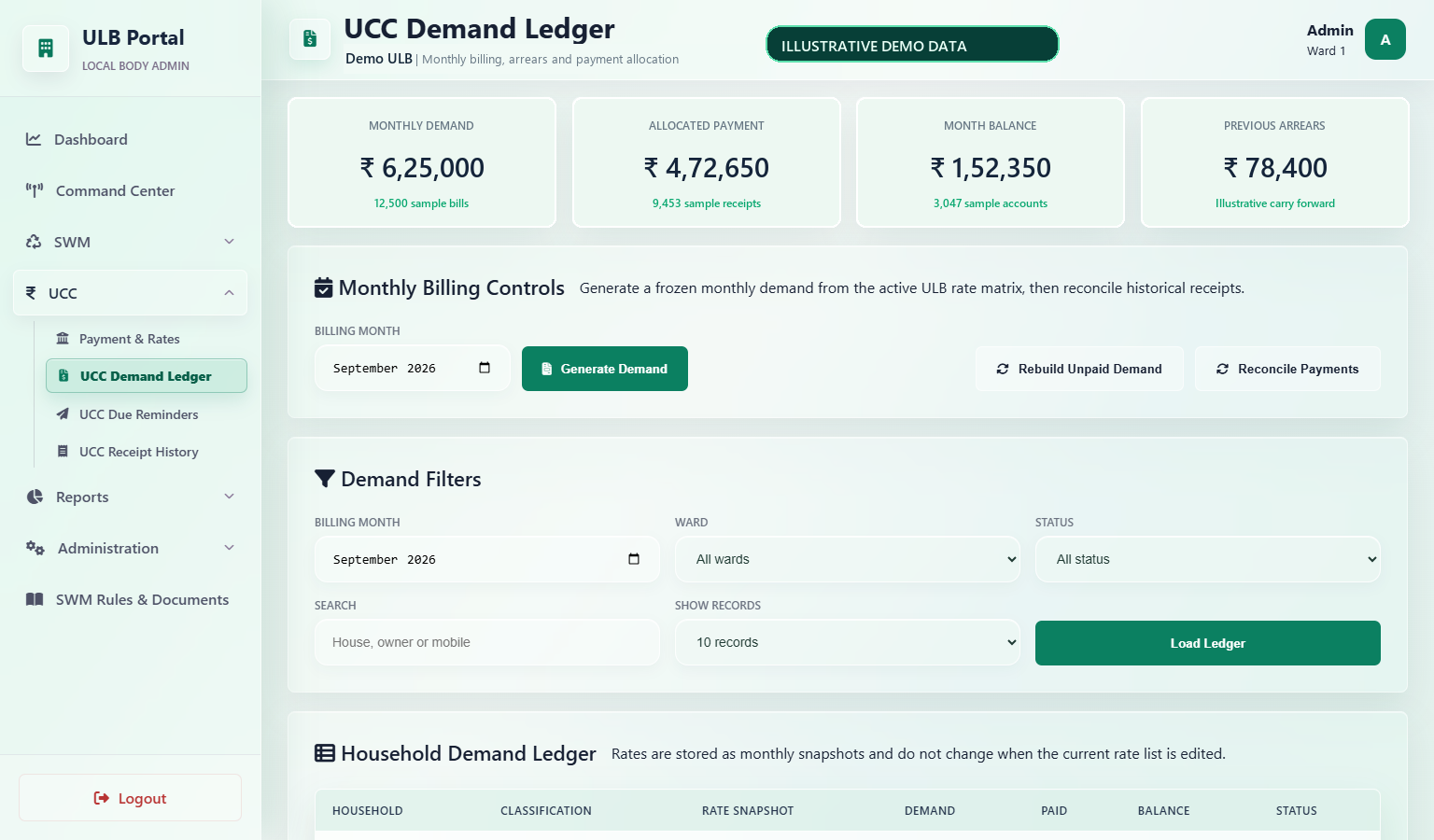Open UCC Due Reminders page
This screenshot has width=1434, height=840.
(147, 414)
